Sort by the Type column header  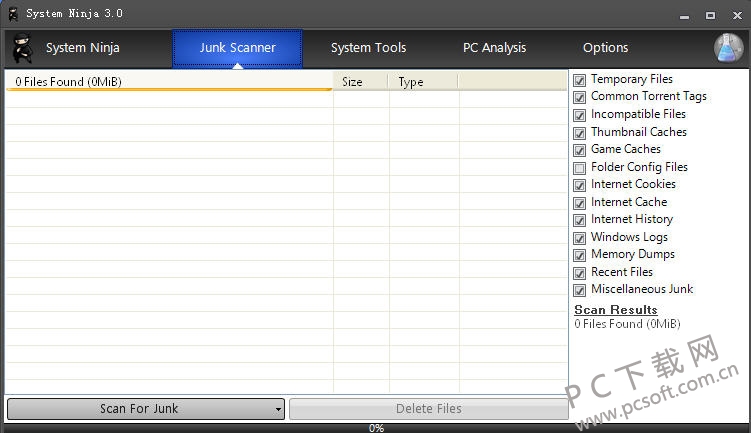pyautogui.click(x=423, y=81)
